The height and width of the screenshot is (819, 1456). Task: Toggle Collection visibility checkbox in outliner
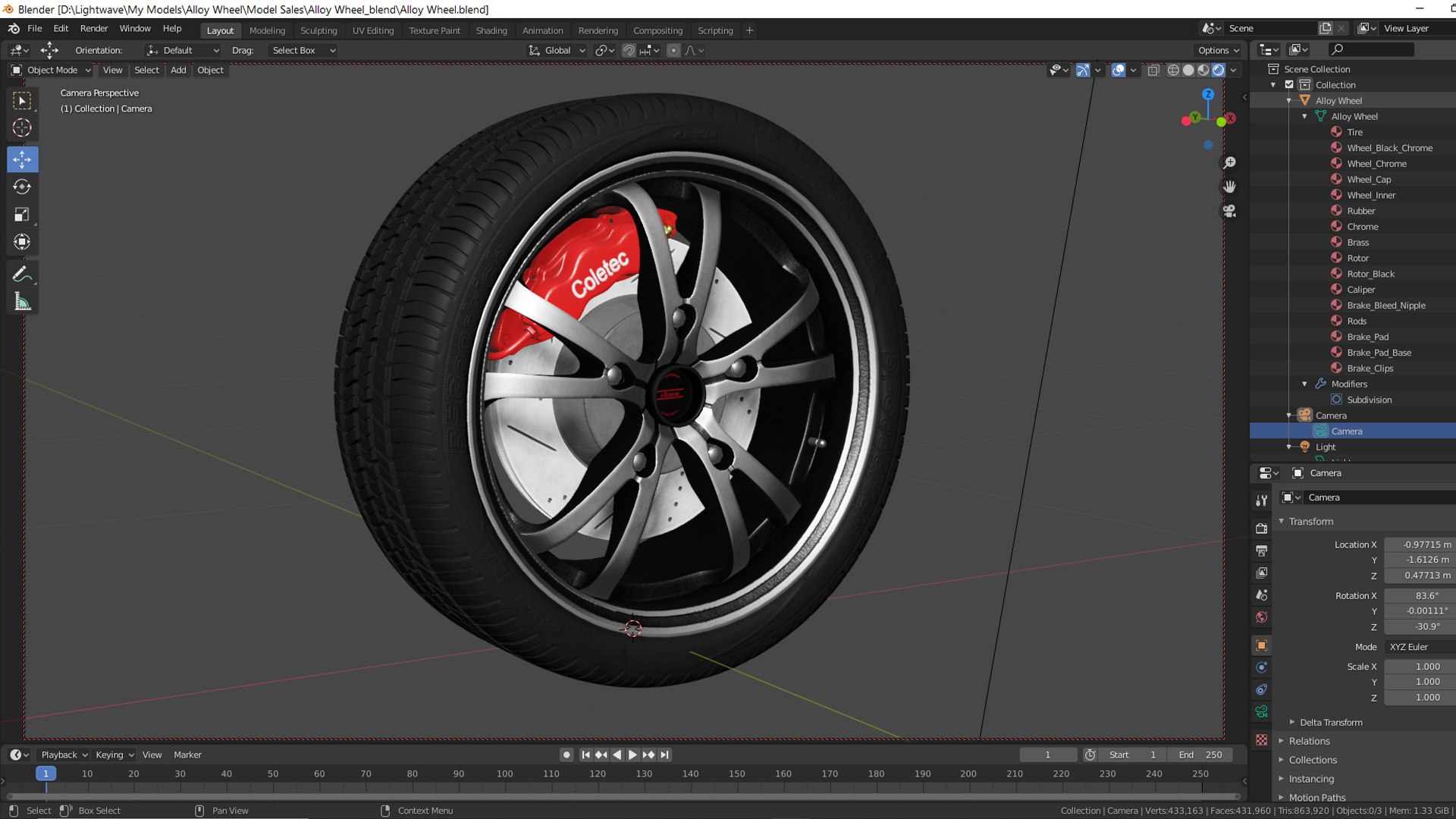pyautogui.click(x=1289, y=85)
